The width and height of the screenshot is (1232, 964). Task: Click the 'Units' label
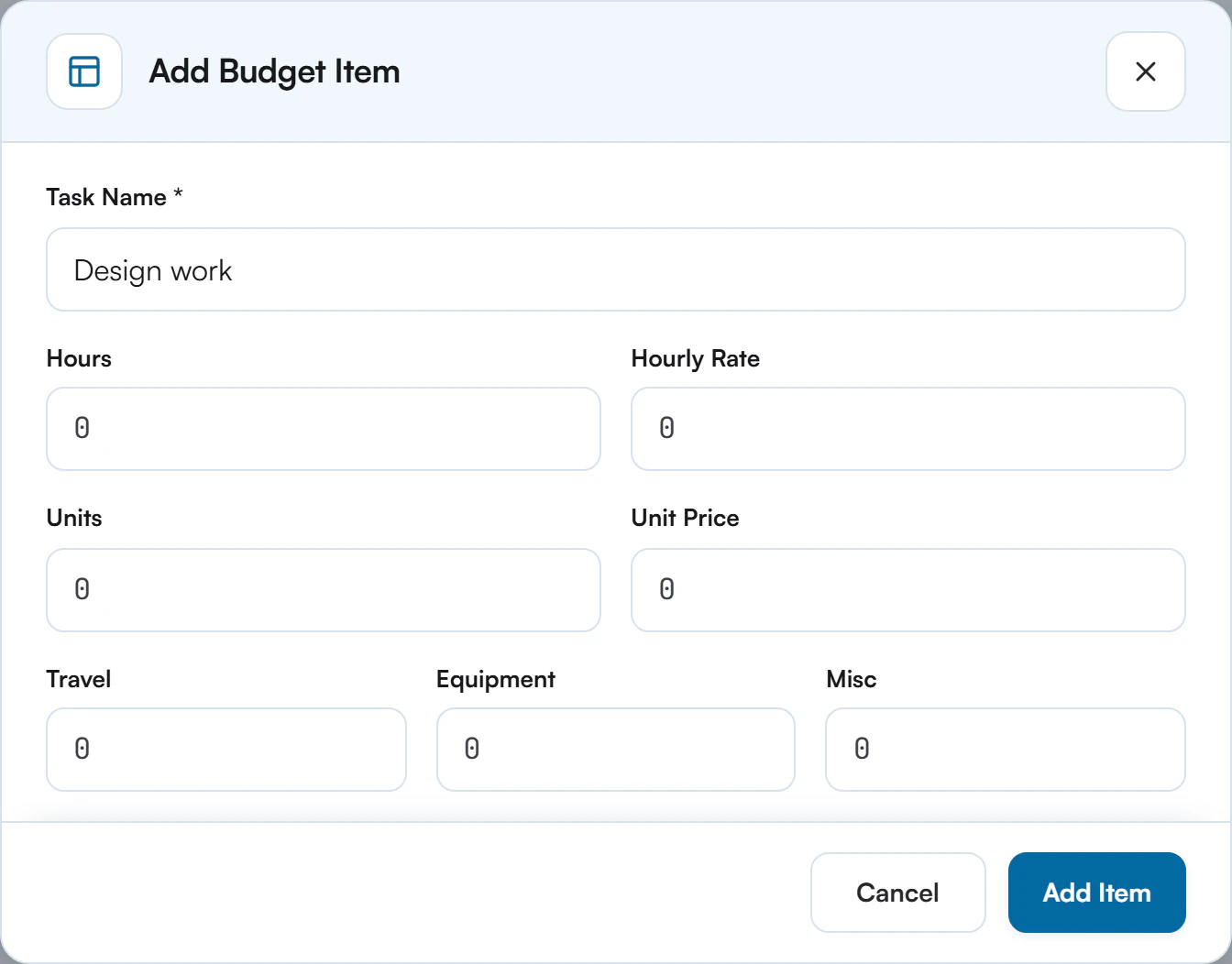(x=74, y=518)
